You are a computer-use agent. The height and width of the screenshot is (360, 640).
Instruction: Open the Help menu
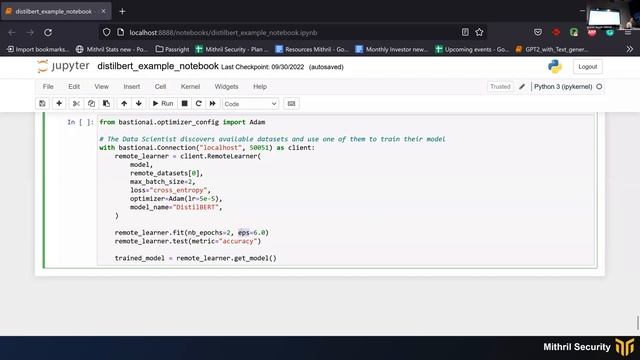coord(260,87)
